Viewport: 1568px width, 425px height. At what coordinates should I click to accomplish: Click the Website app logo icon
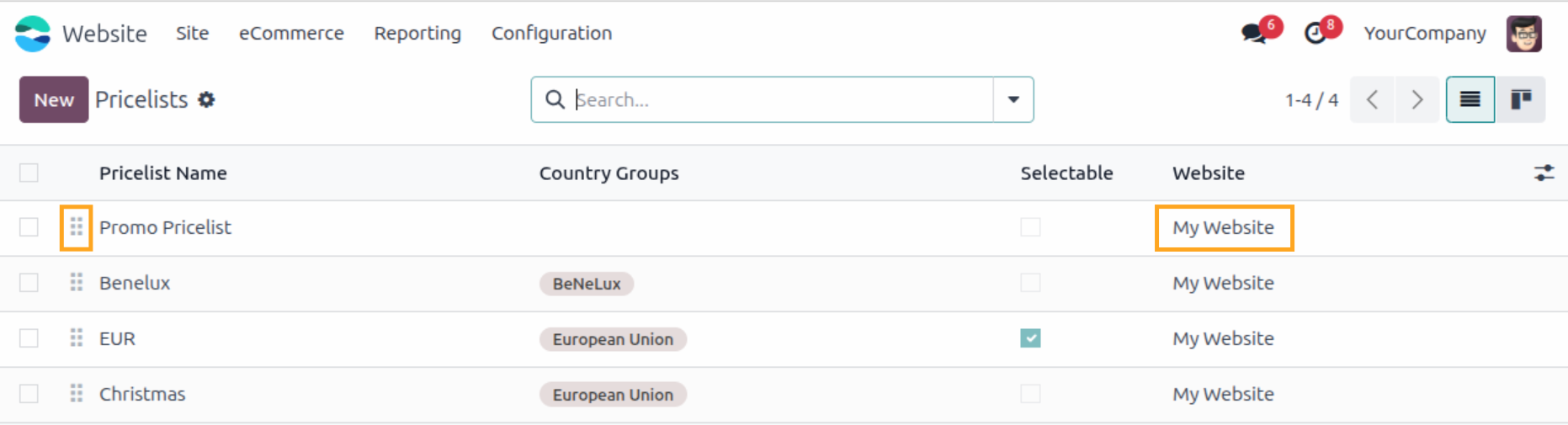pos(33,34)
